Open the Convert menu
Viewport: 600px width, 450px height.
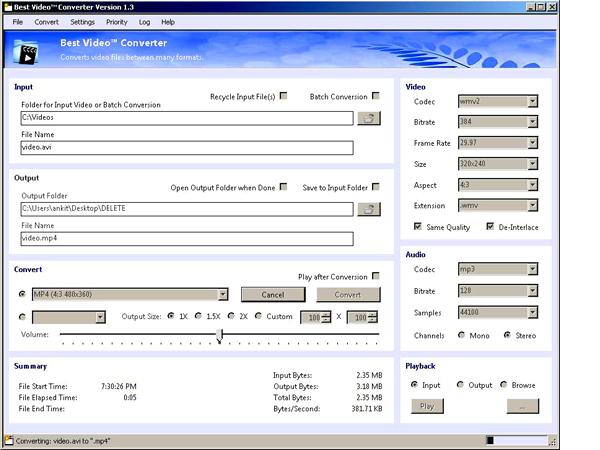pos(46,22)
